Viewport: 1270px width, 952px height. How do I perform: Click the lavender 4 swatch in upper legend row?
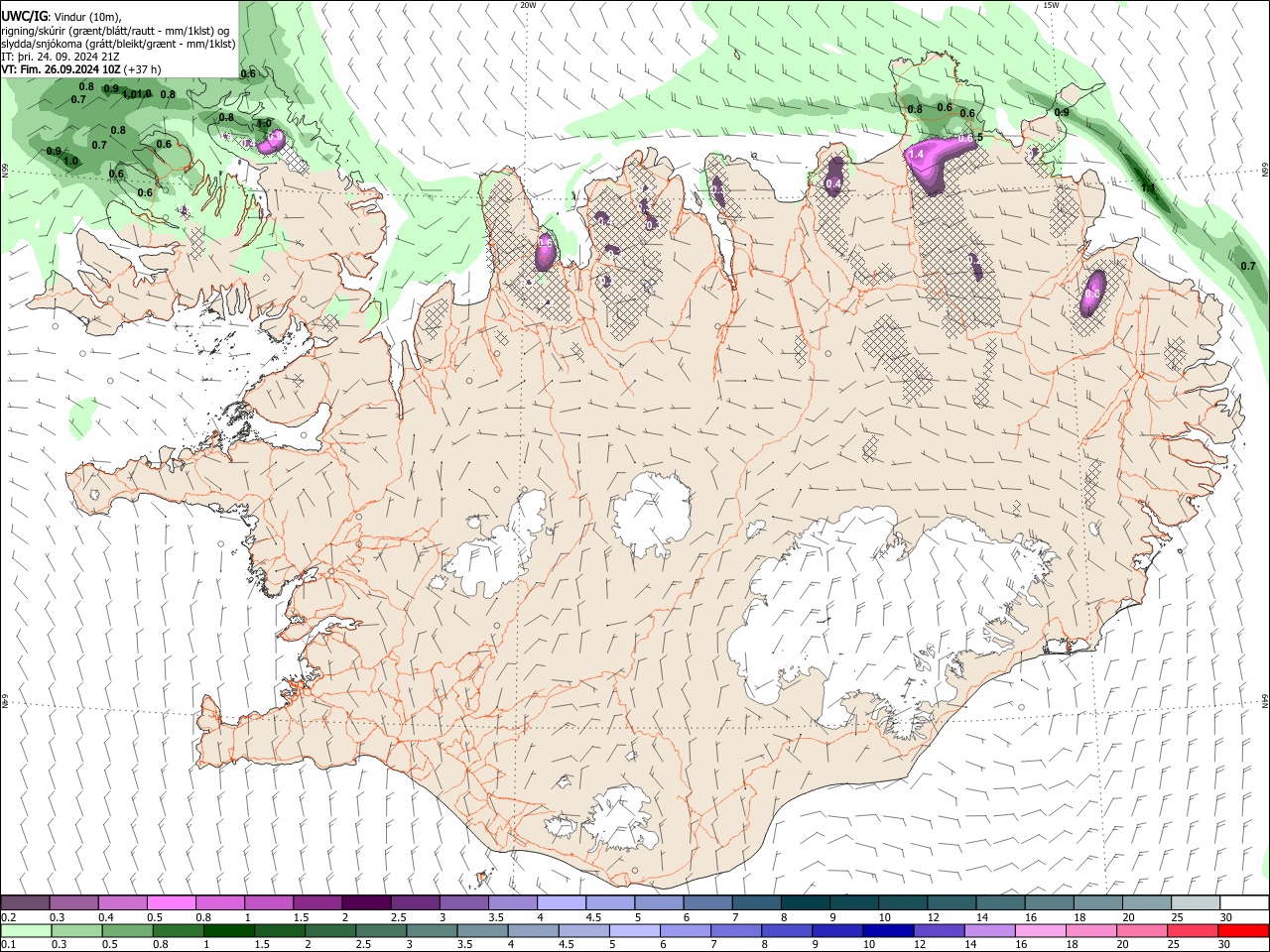(560, 903)
